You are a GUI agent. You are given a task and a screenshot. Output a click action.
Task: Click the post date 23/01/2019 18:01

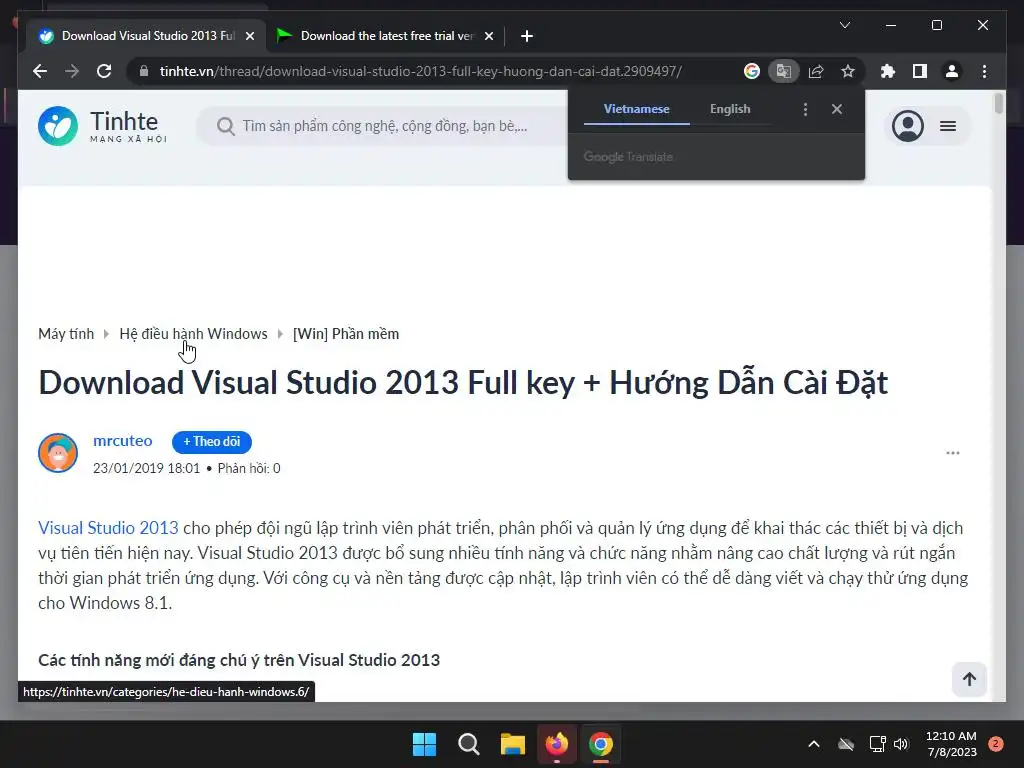coord(146,468)
